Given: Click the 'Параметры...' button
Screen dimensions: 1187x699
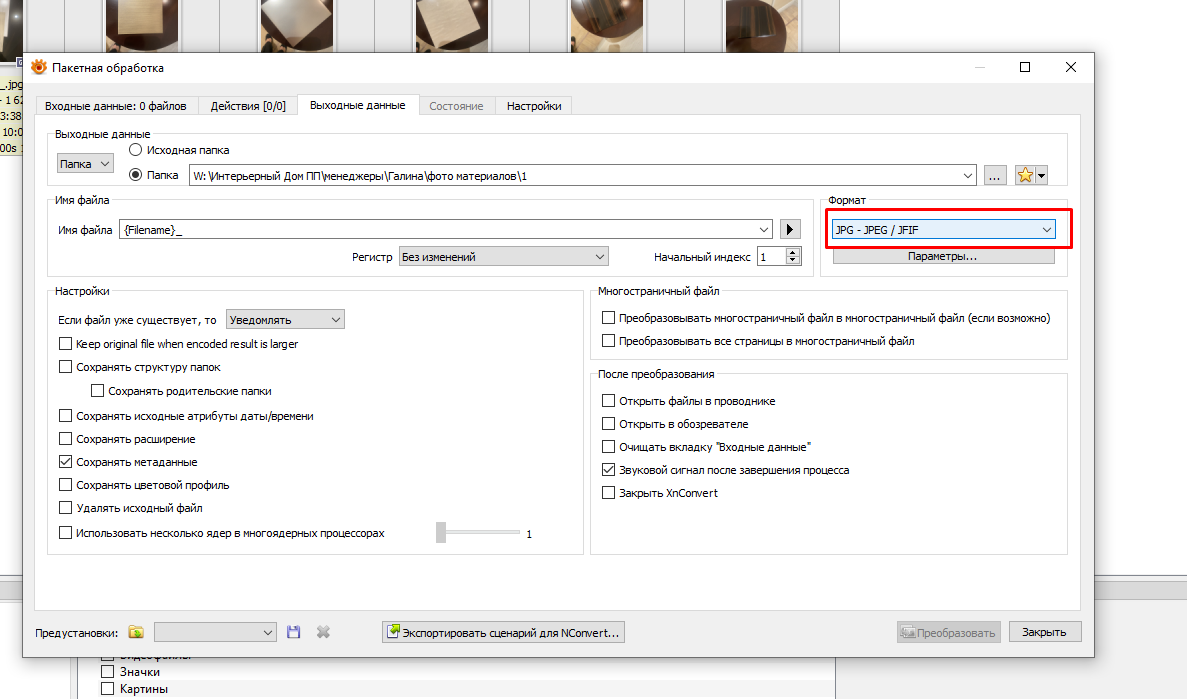Looking at the screenshot, I should pos(942,256).
